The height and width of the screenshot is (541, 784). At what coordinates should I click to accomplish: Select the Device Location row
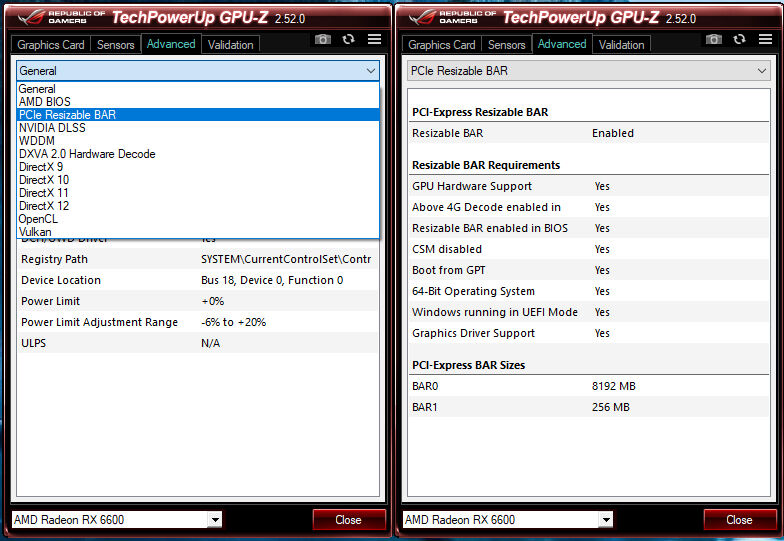click(x=198, y=280)
